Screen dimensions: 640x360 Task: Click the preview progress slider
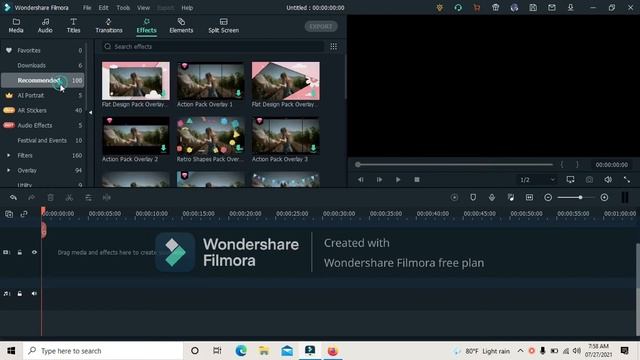coord(454,164)
